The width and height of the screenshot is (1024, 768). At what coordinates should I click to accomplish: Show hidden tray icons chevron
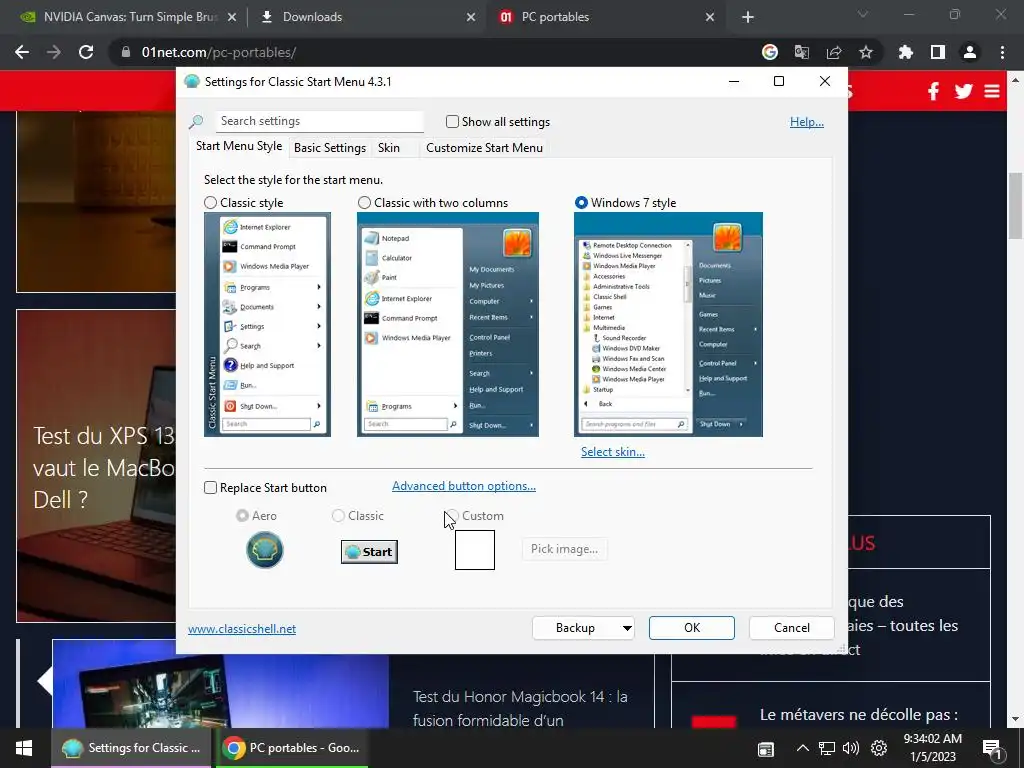point(803,748)
